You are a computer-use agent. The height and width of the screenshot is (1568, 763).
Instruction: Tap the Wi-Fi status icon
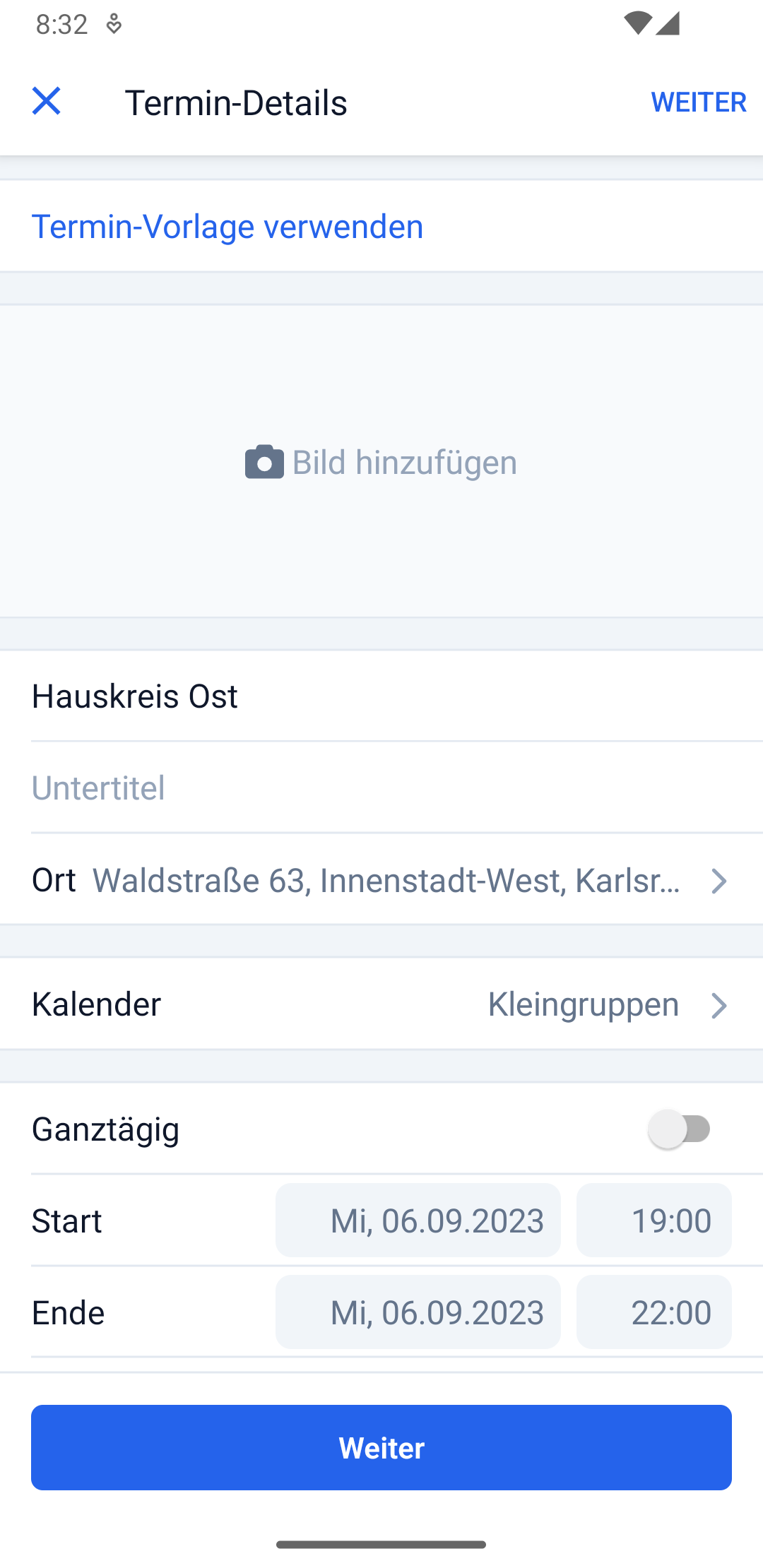coord(637,23)
